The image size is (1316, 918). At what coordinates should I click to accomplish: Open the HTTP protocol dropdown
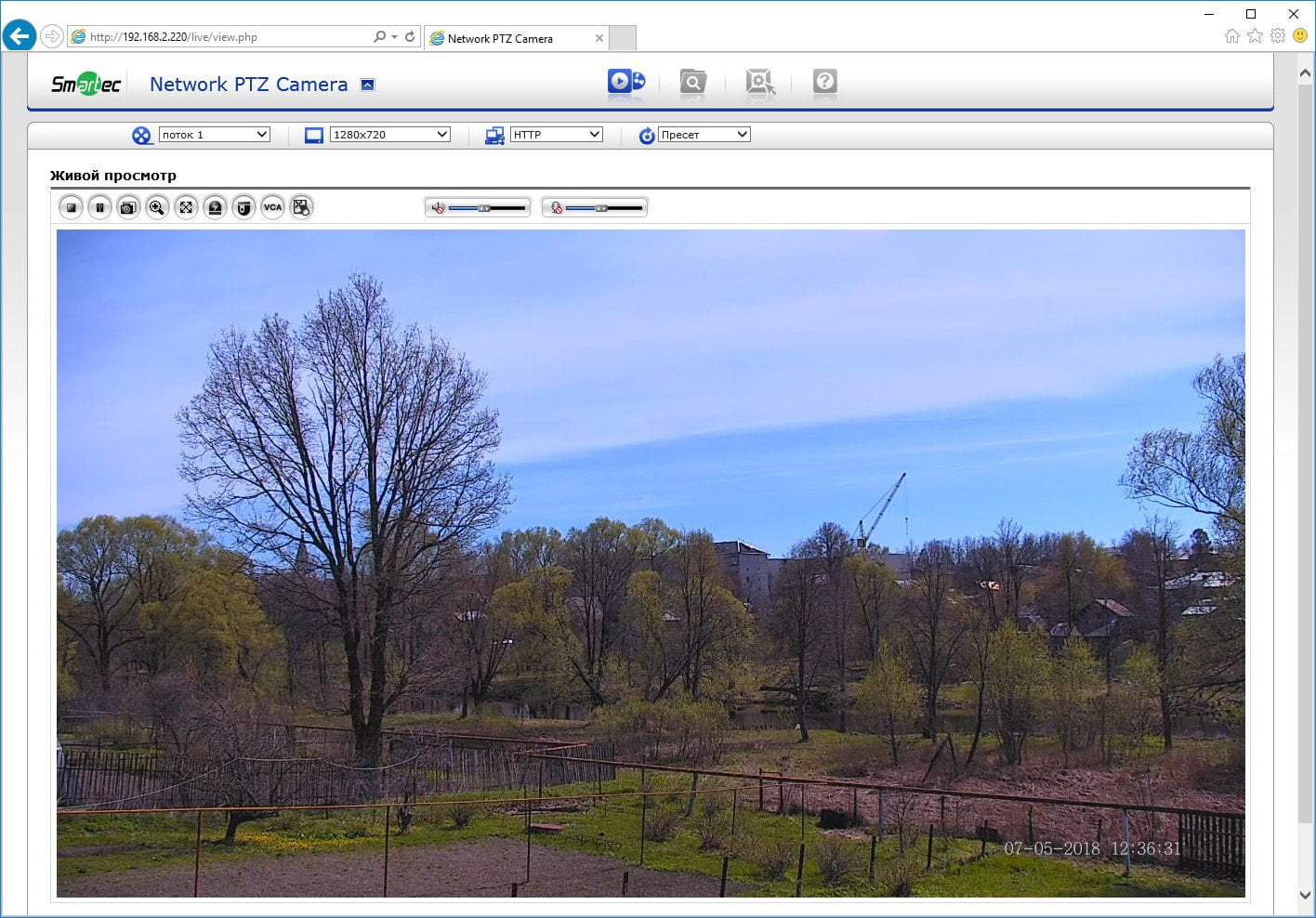point(557,135)
